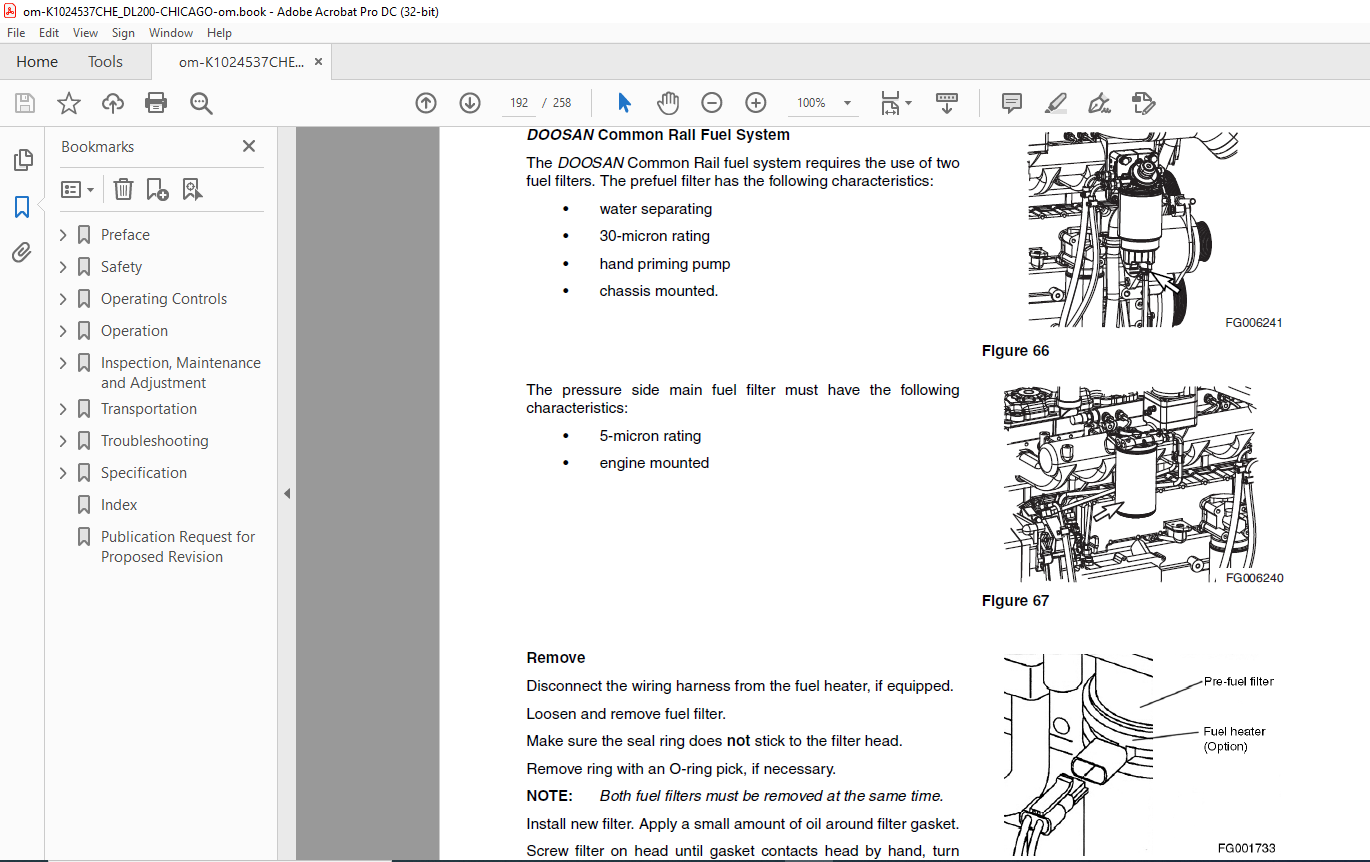Viewport: 1370px width, 862px height.
Task: Open Attachments paperclip panel
Action: click(22, 253)
